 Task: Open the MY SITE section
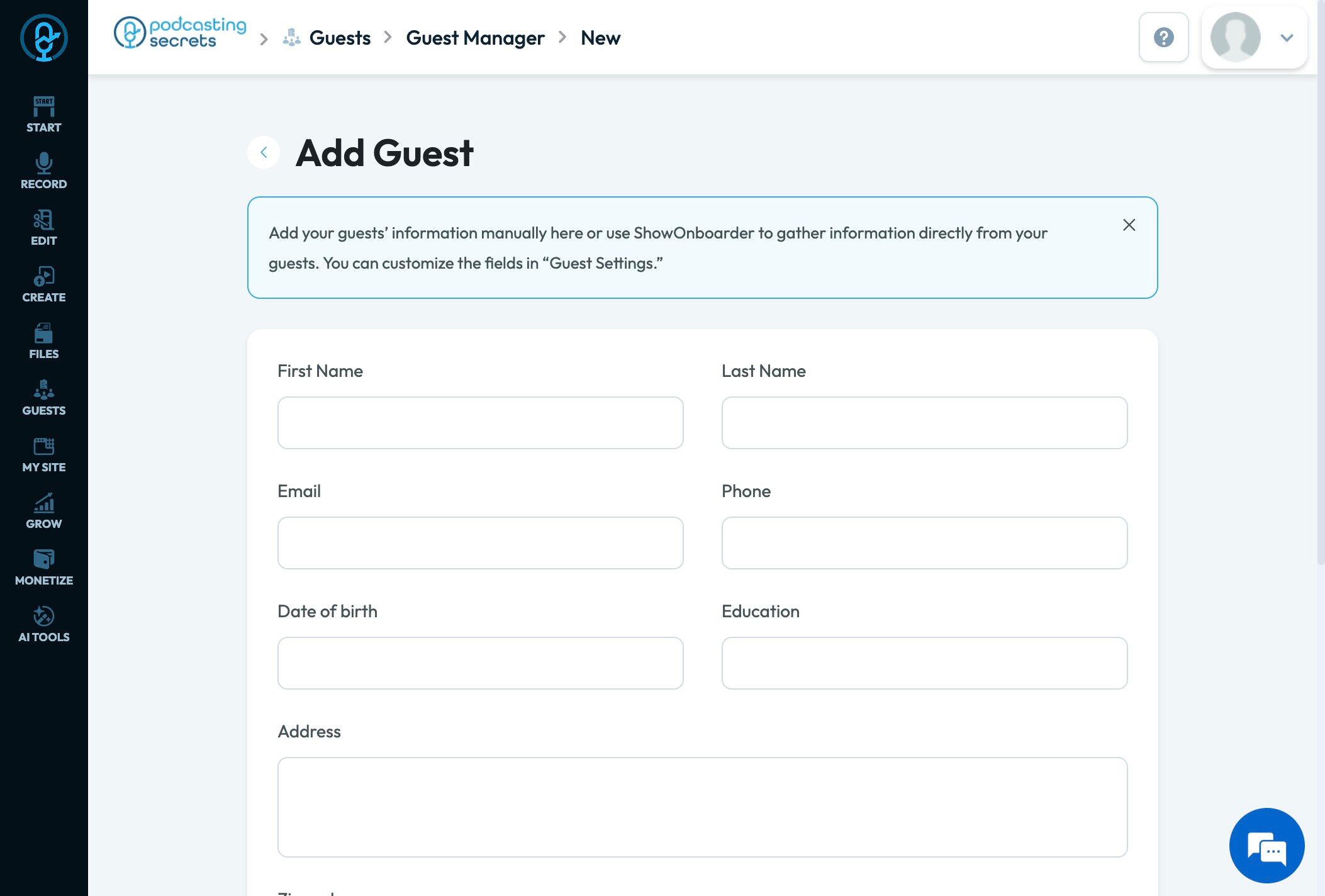pos(43,454)
